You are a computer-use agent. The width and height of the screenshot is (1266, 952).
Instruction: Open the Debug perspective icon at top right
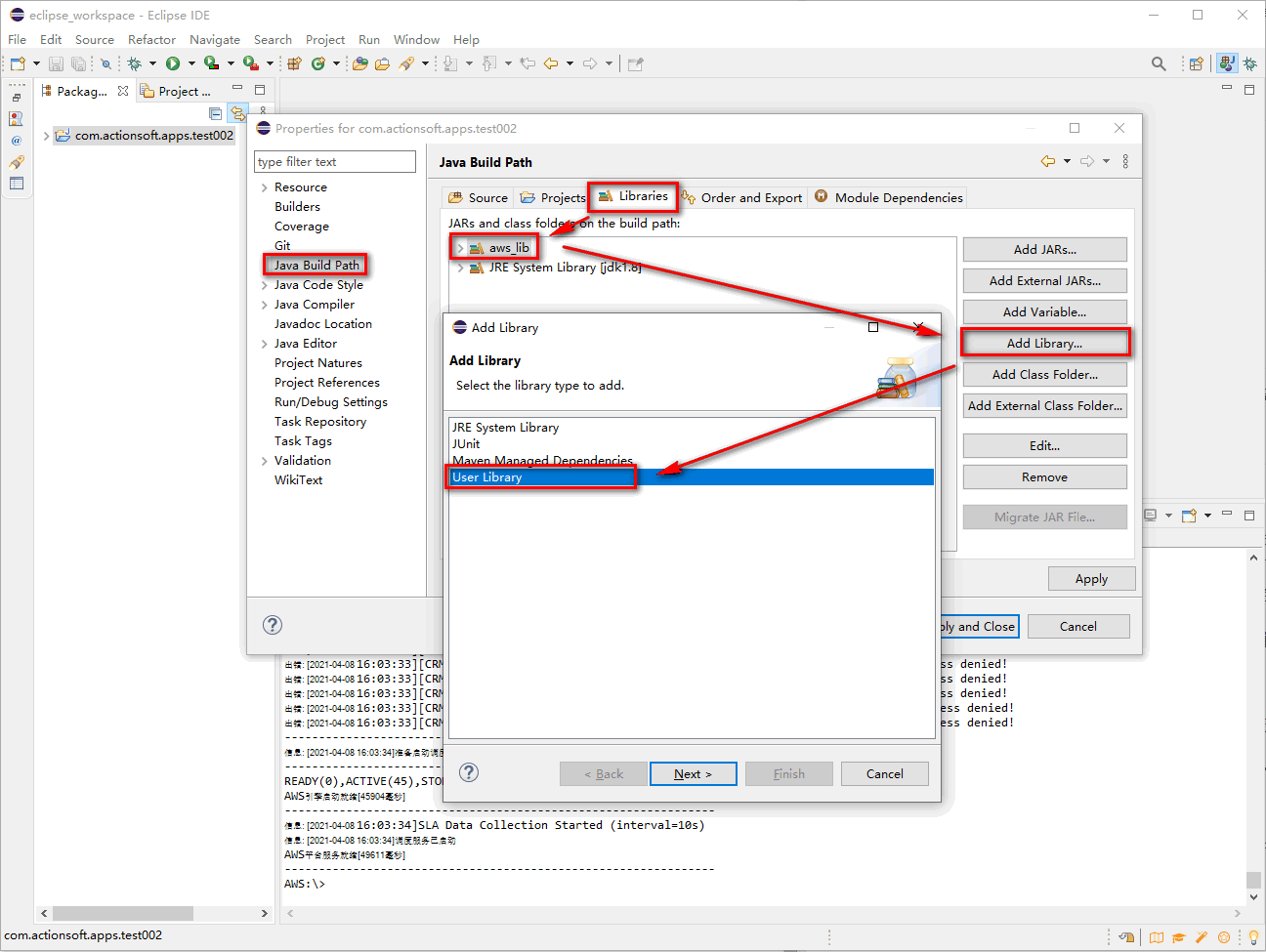(1249, 63)
